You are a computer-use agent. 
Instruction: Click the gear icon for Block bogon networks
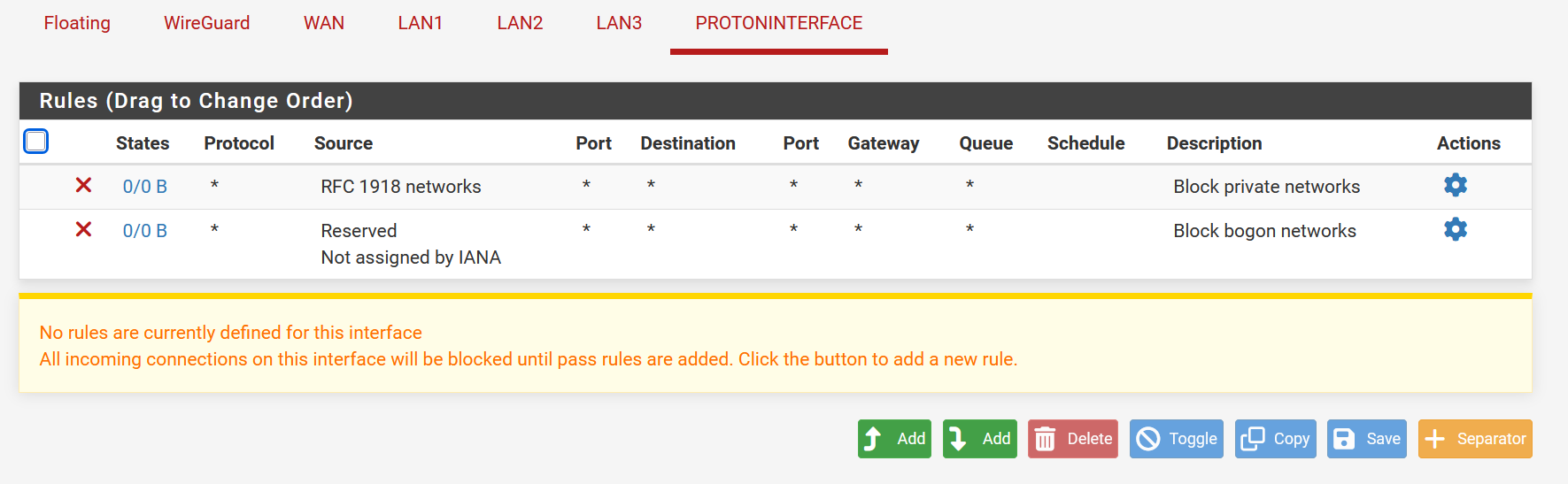1455,229
